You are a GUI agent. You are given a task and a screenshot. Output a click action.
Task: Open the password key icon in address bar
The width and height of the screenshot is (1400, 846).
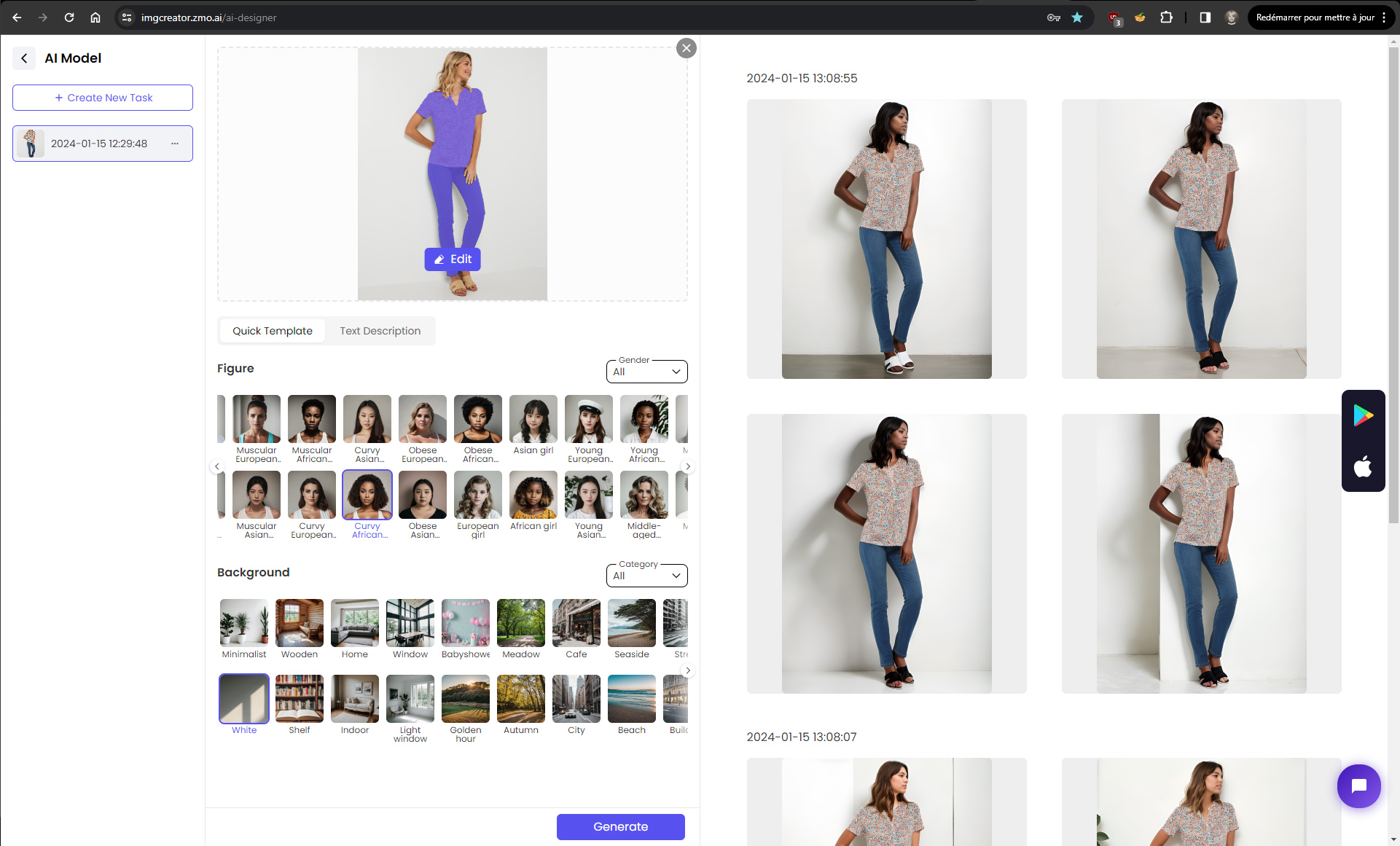pyautogui.click(x=1054, y=17)
